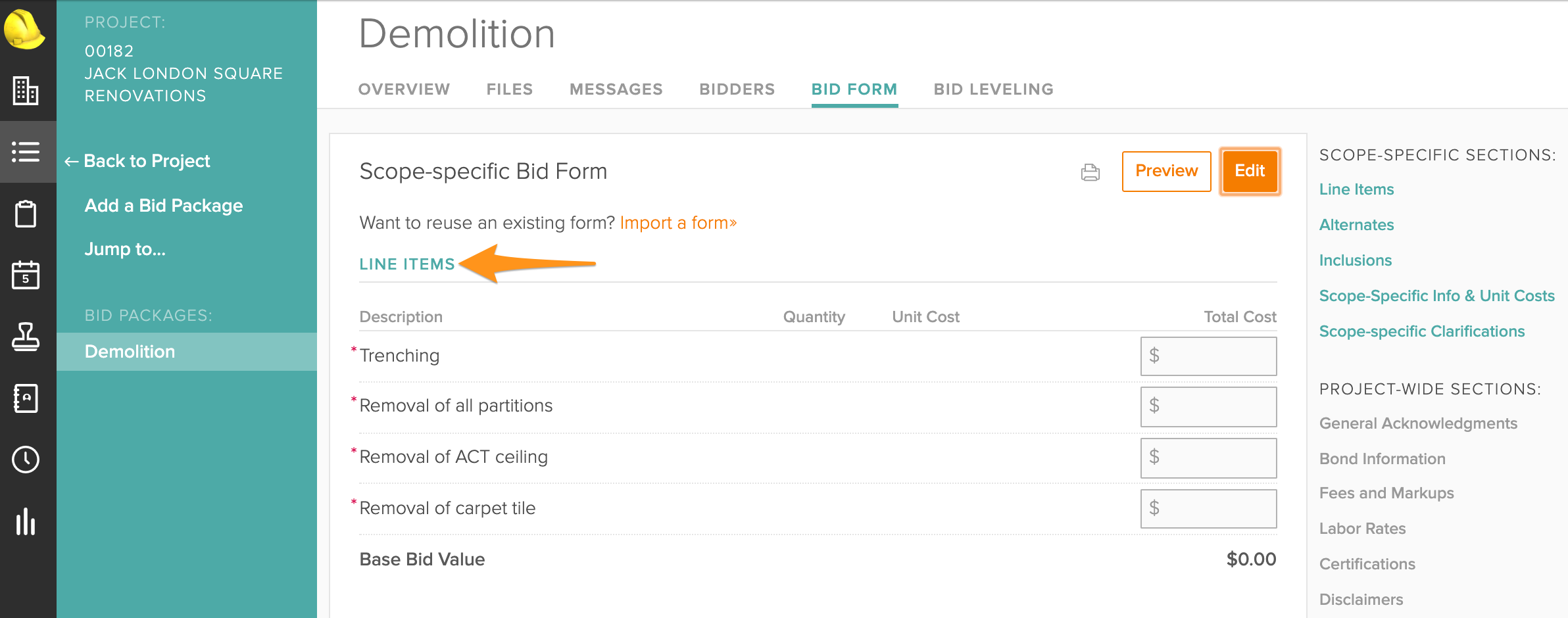This screenshot has height=618, width=1568.
Task: Open the calendar icon in sidebar
Action: (x=26, y=275)
